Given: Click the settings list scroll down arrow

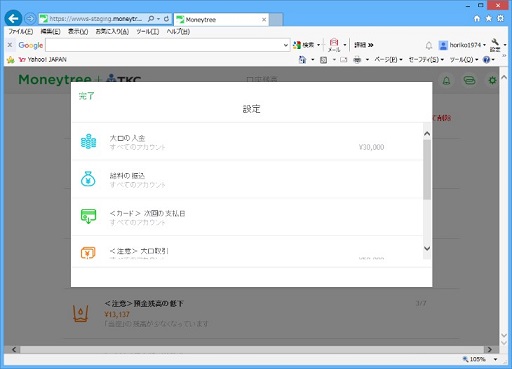Looking at the screenshot, I should [x=427, y=248].
